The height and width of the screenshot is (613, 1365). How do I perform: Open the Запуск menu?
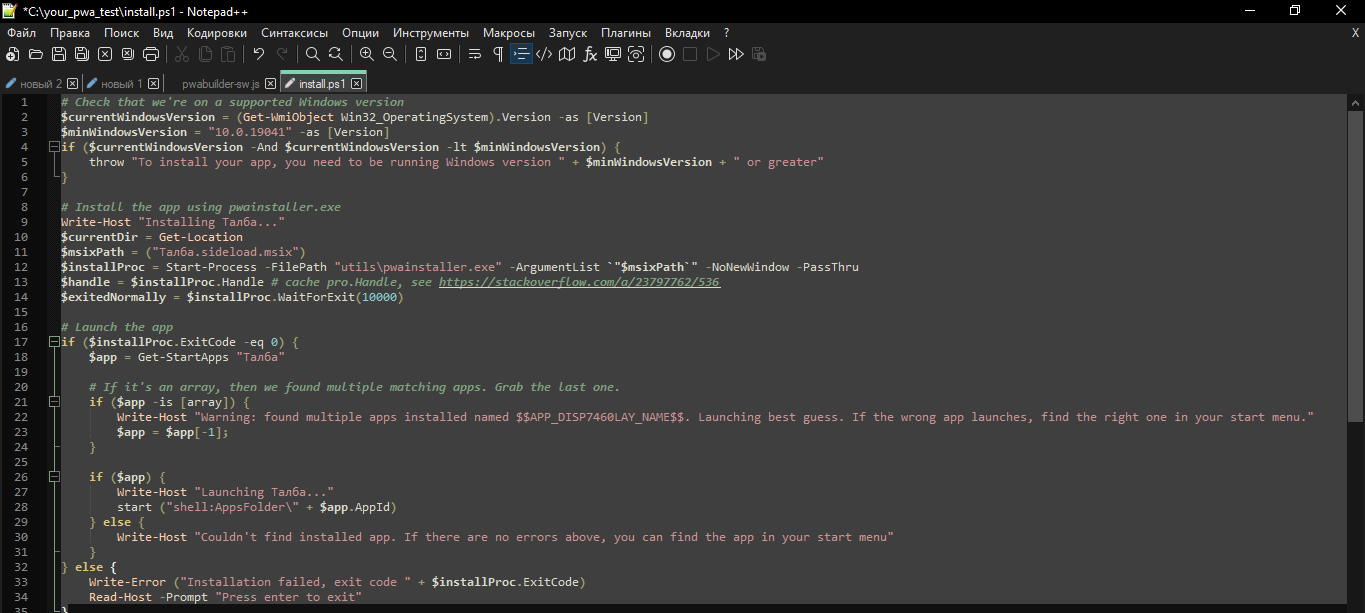[x=568, y=33]
